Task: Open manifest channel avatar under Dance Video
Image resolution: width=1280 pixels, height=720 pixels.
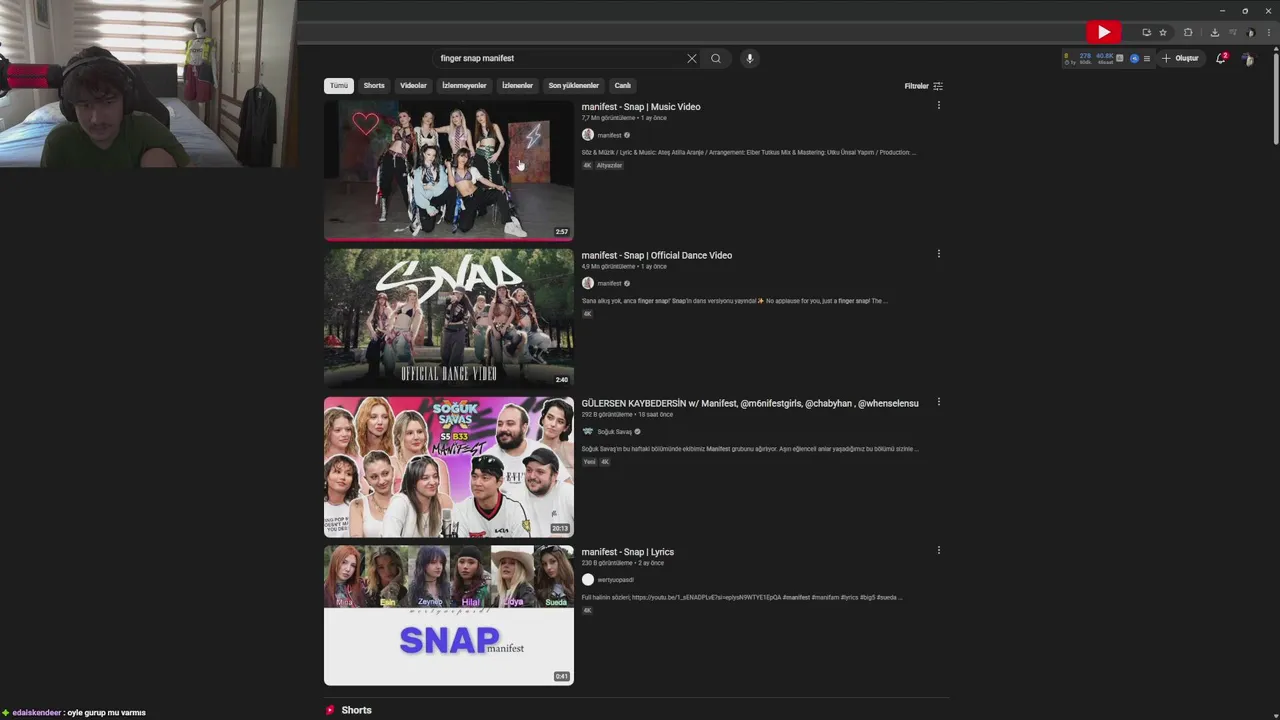Action: [x=588, y=283]
